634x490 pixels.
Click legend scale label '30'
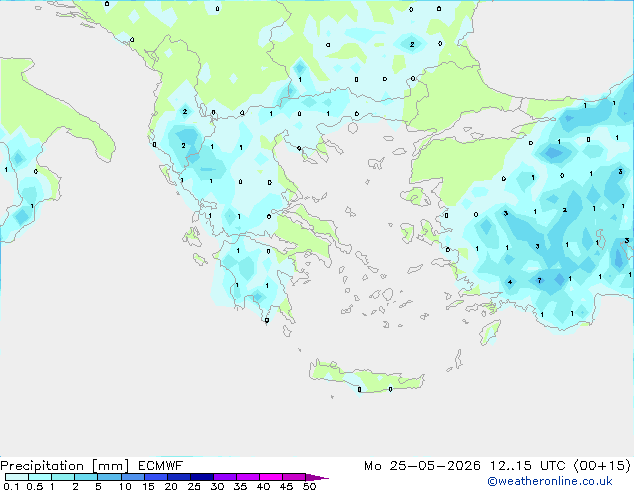[217, 486]
